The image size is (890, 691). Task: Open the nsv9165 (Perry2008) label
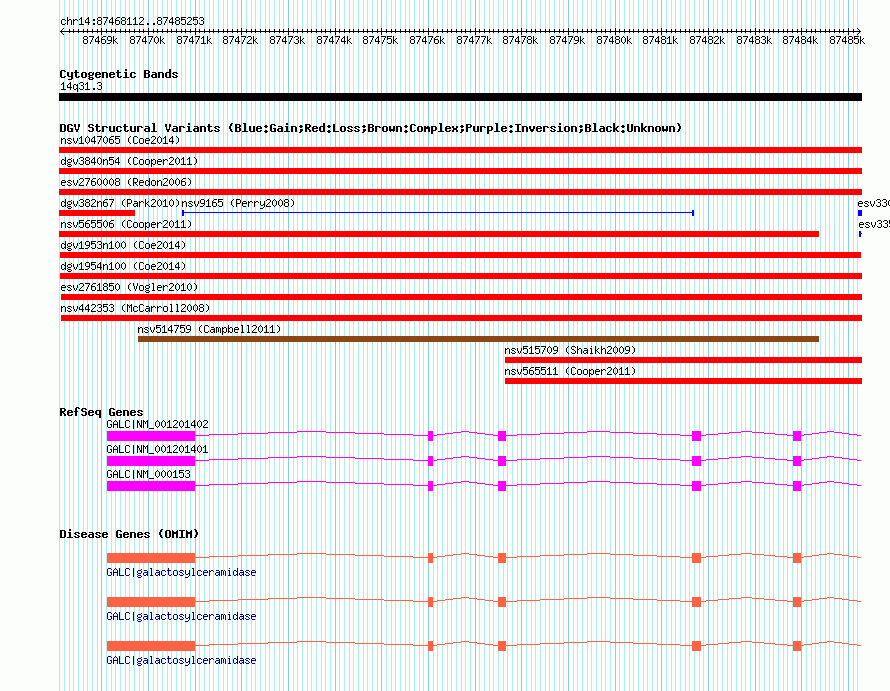pos(238,203)
